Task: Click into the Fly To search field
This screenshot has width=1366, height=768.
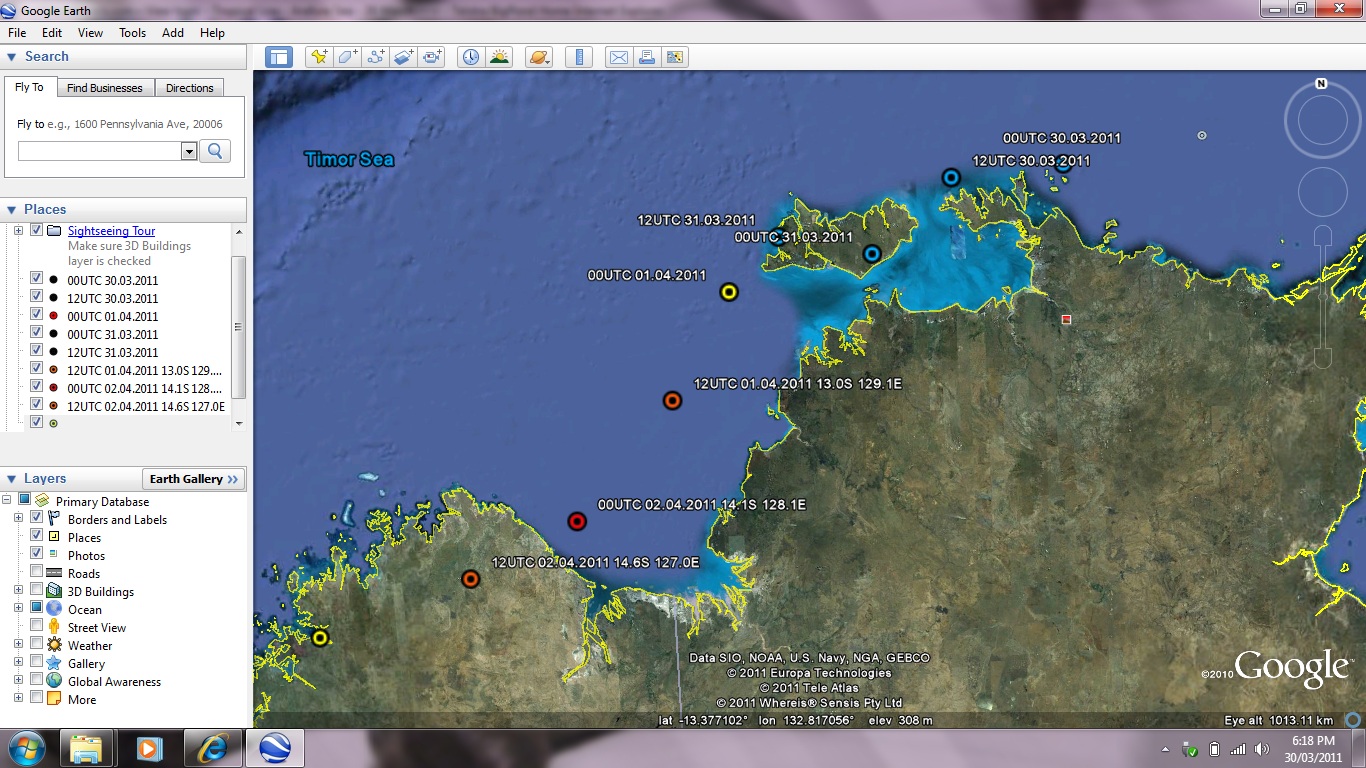Action: point(100,151)
